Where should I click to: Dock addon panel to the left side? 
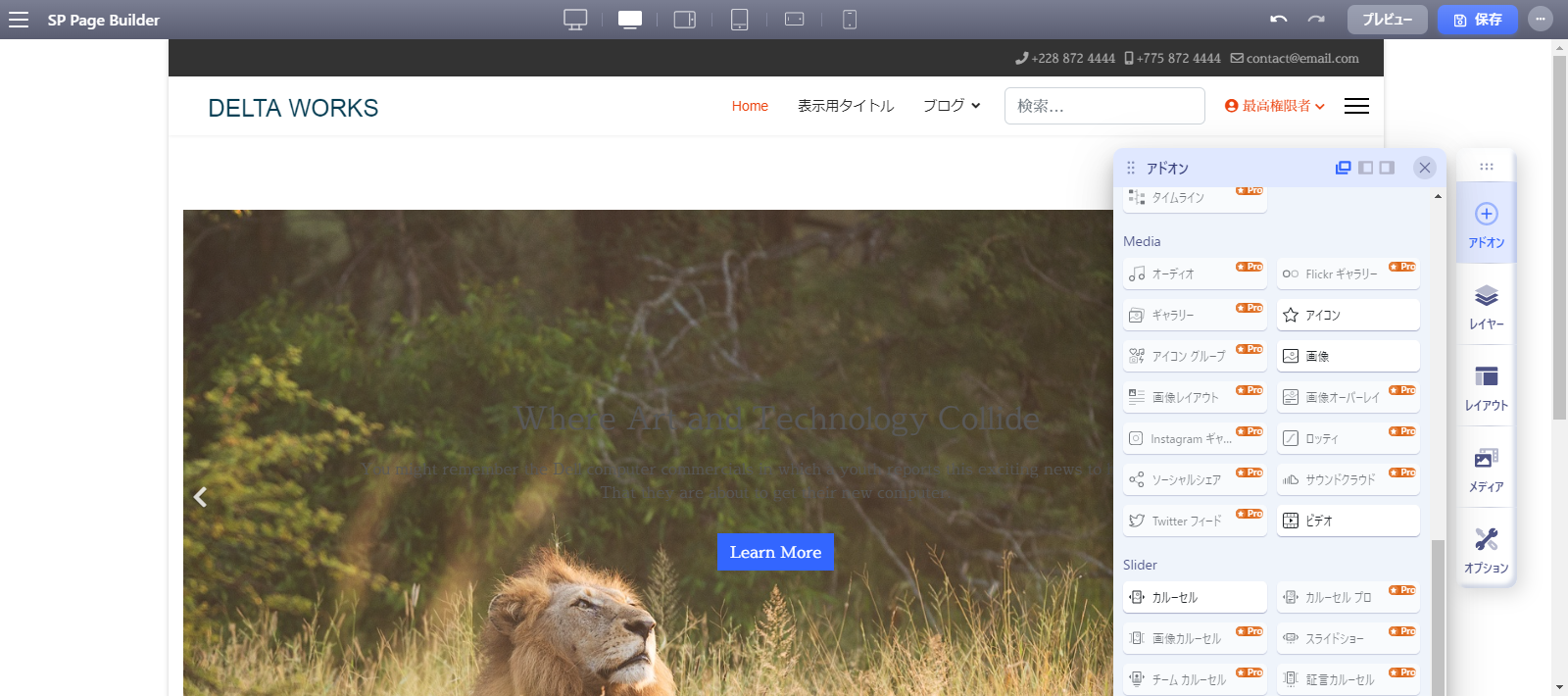pyautogui.click(x=1365, y=168)
